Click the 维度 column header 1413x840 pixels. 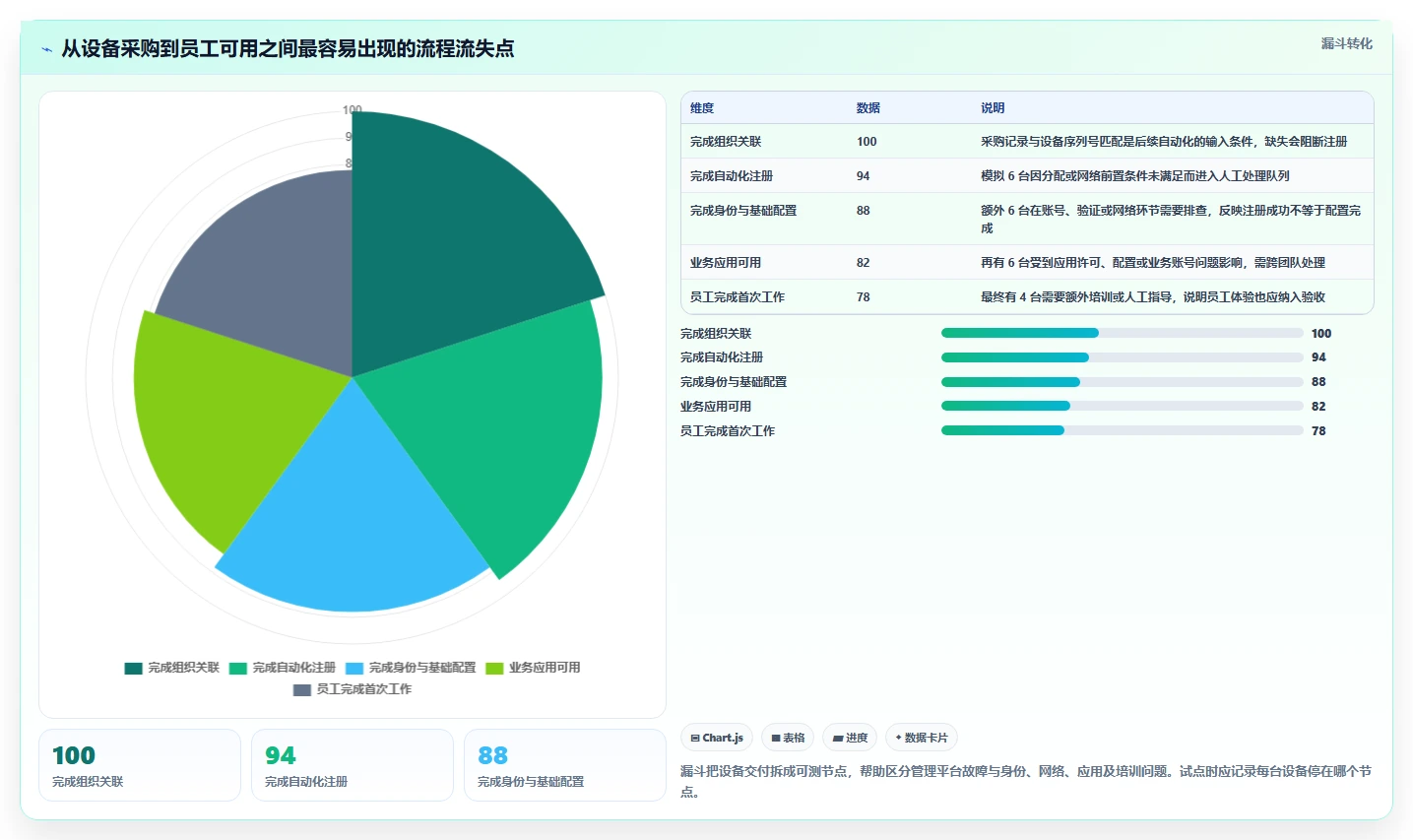point(702,108)
